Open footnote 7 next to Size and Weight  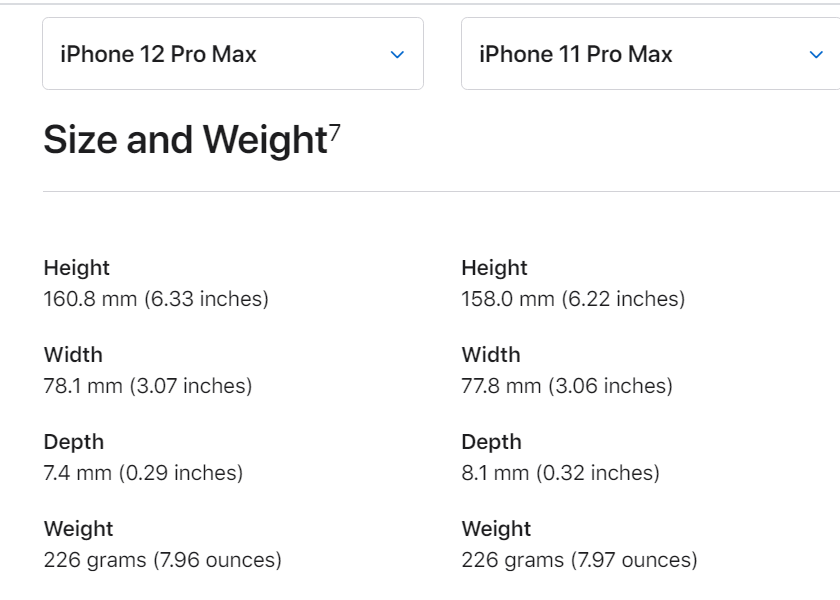(x=335, y=131)
